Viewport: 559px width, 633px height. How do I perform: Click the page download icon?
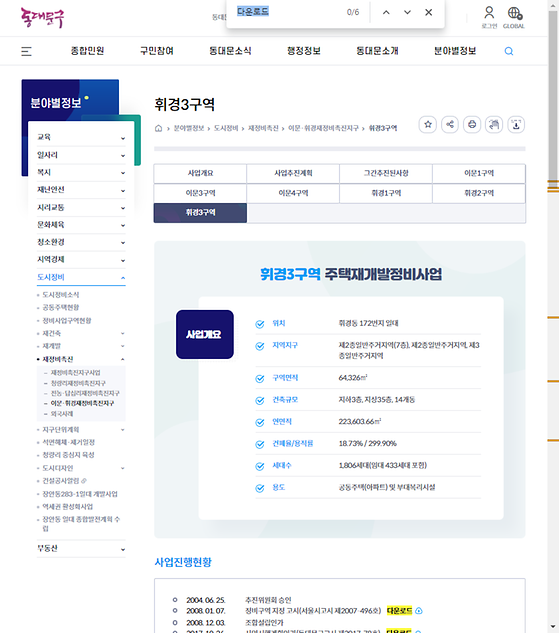pyautogui.click(x=516, y=124)
